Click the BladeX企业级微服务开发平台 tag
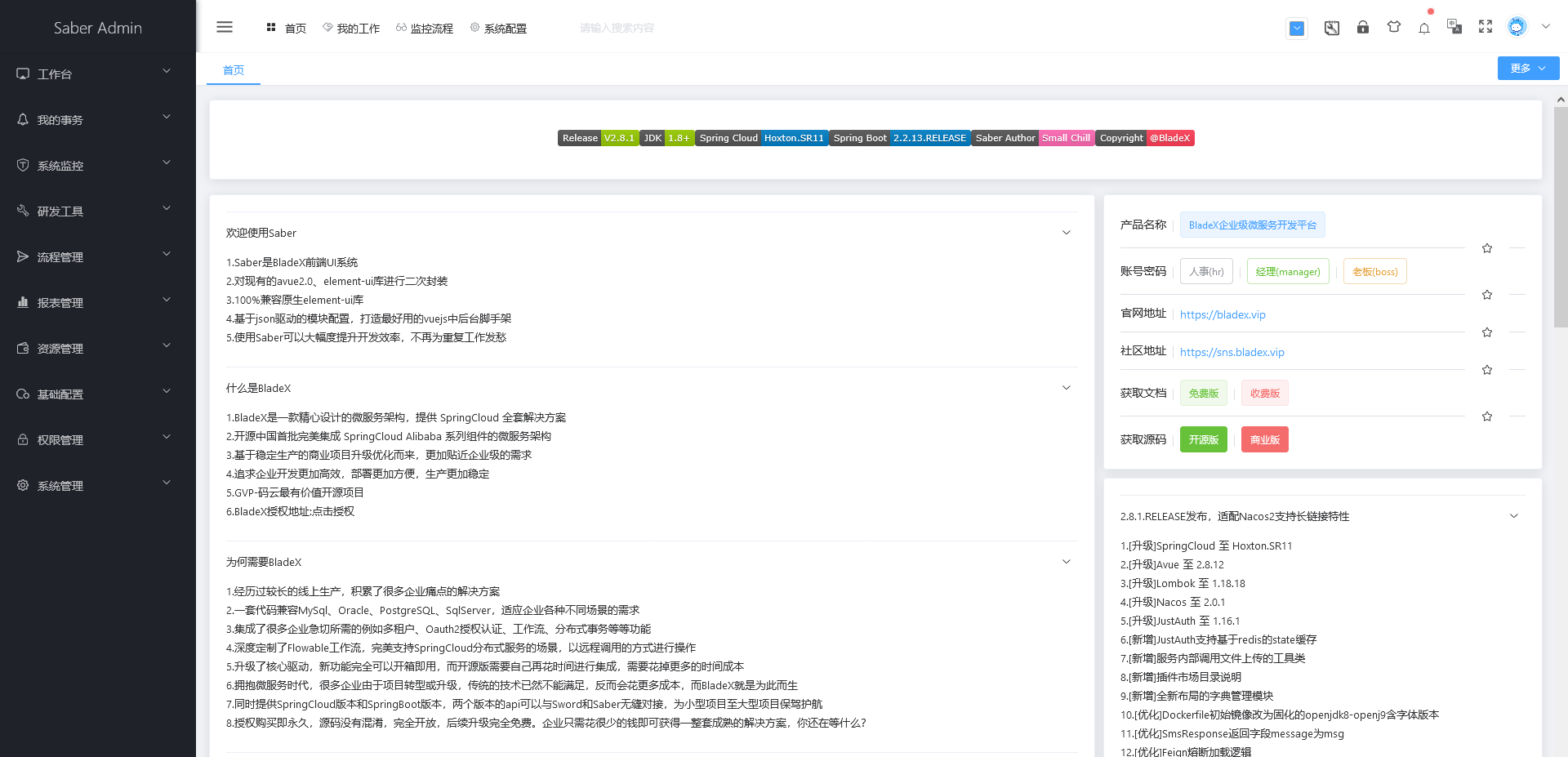 (1253, 225)
